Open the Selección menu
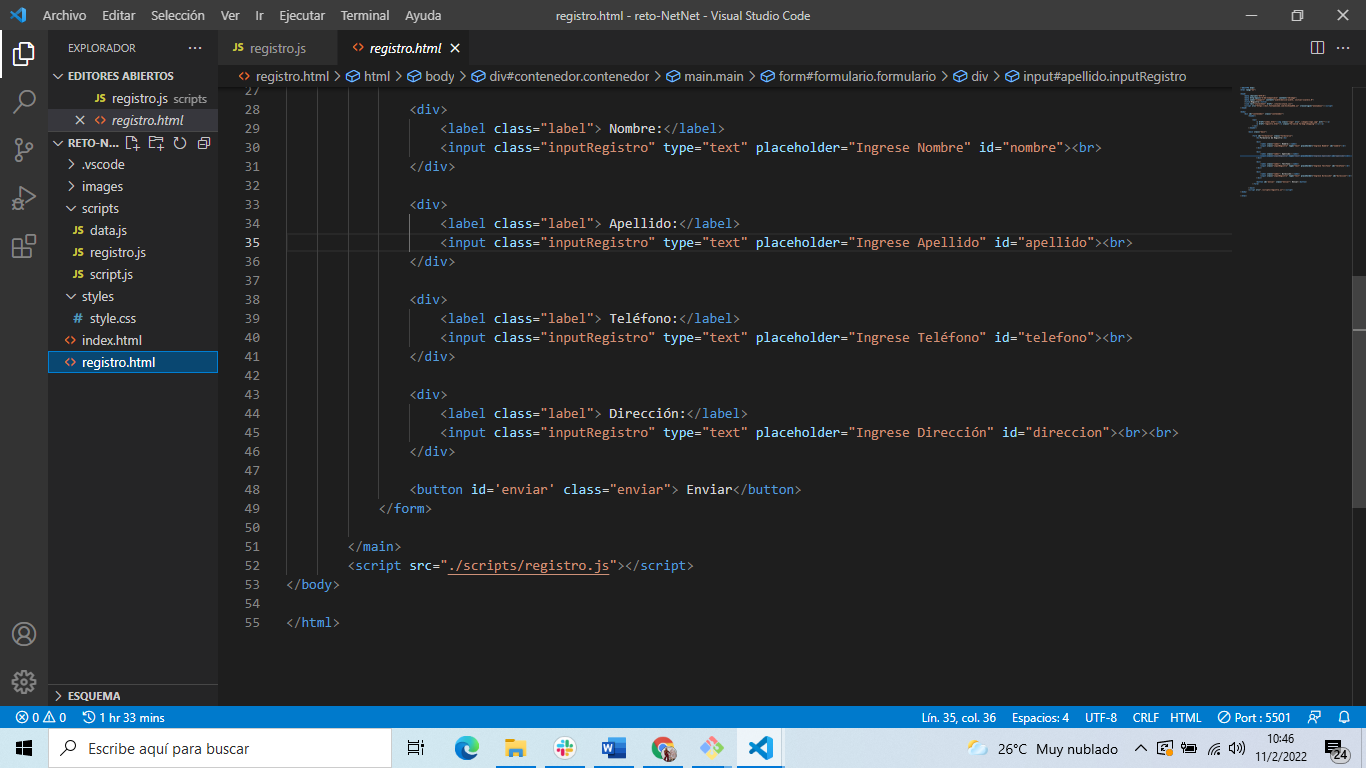The width and height of the screenshot is (1366, 768). pos(177,15)
